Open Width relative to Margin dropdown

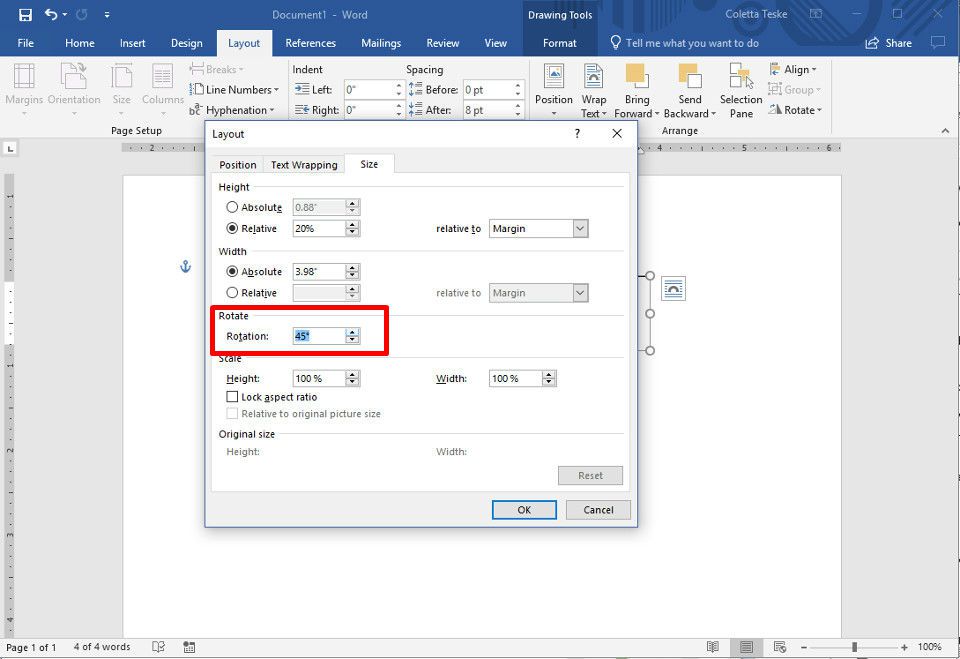click(580, 293)
